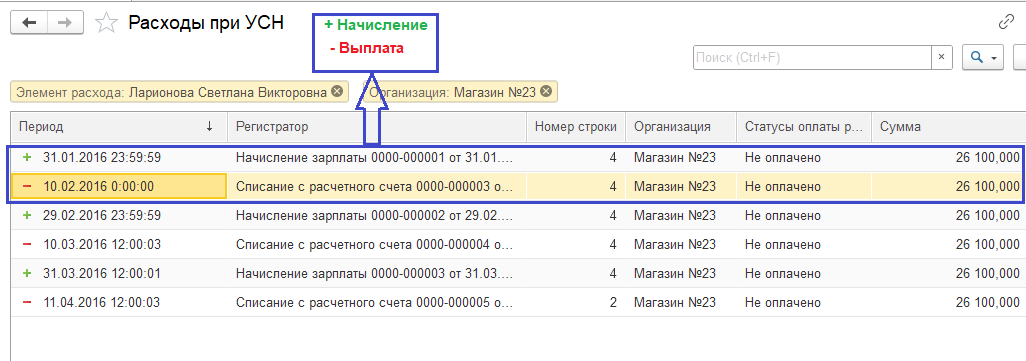Select green plus icon for 31.01.2016 row
Screen dimensions: 1026x361
pyautogui.click(x=27, y=157)
